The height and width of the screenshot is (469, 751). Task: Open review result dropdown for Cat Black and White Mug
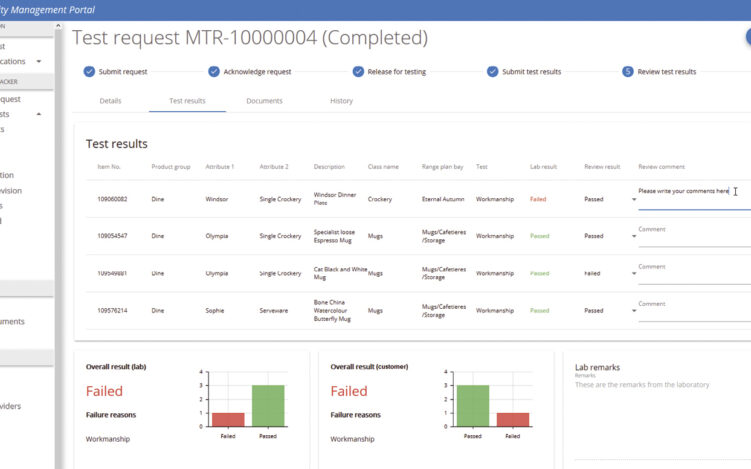tap(633, 273)
